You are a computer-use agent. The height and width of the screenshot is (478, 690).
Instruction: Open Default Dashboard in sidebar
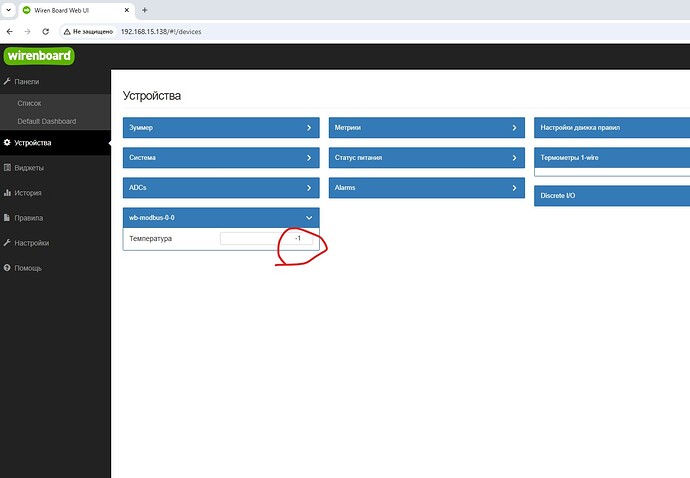[x=47, y=121]
